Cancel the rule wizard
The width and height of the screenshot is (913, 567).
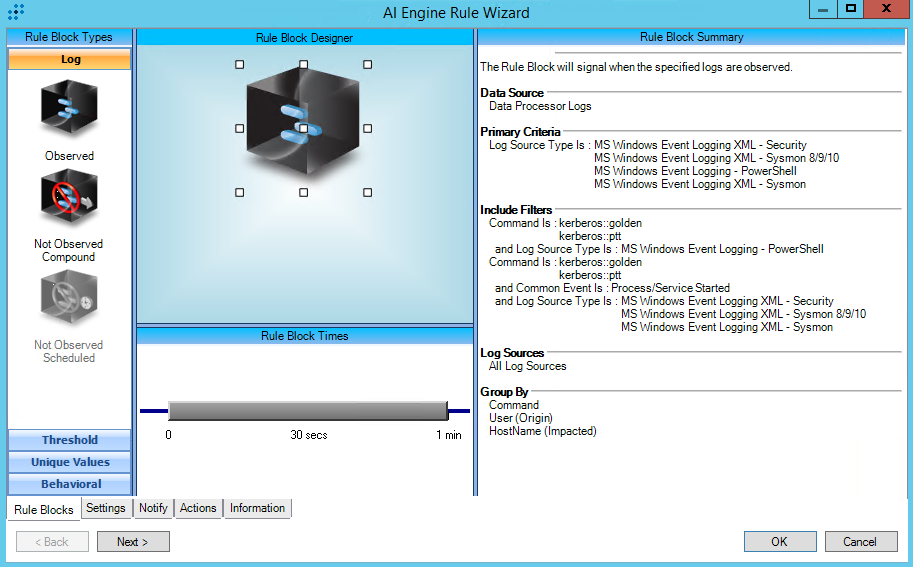point(859,542)
